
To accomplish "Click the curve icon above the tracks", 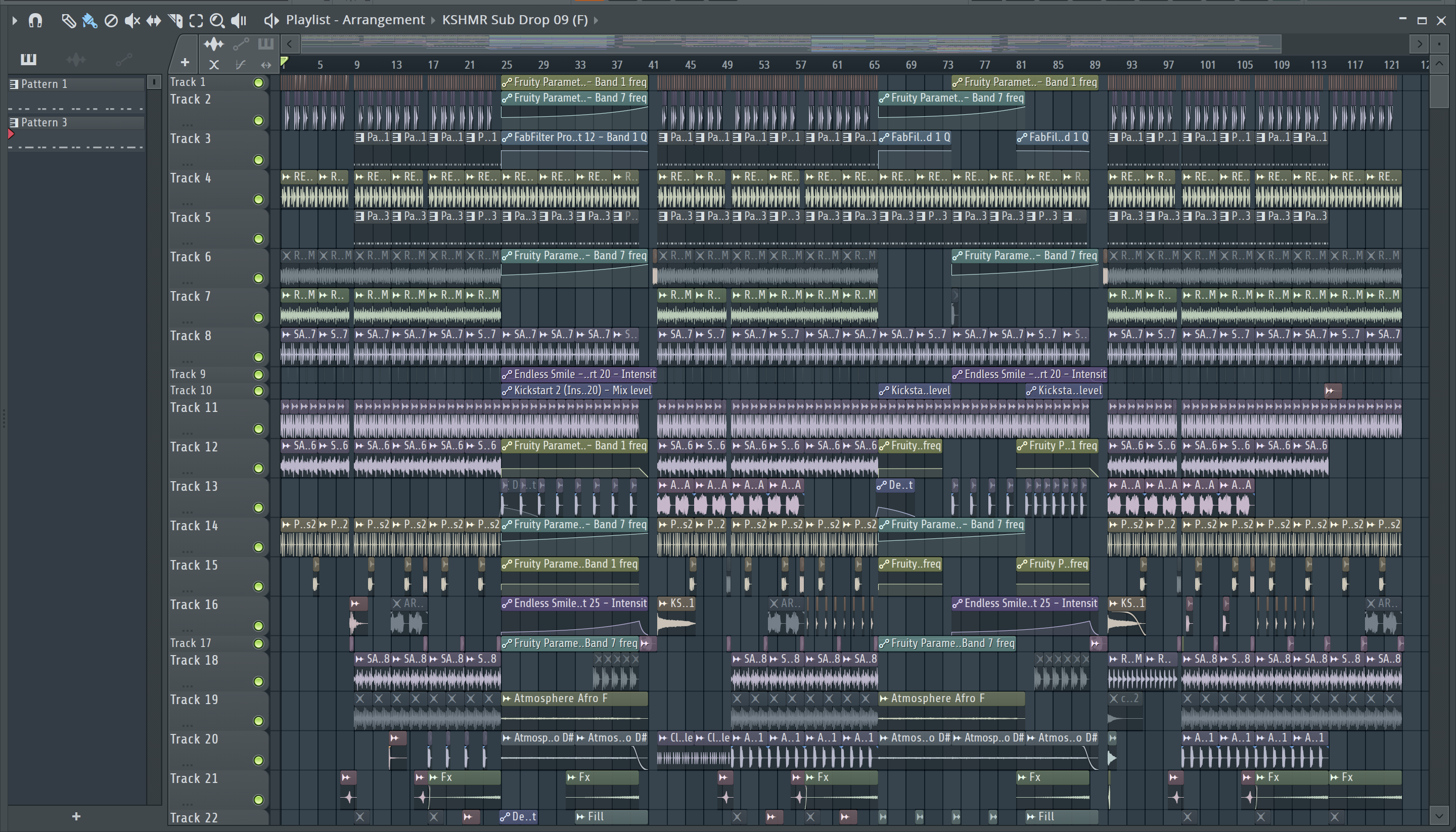I will tap(241, 65).
